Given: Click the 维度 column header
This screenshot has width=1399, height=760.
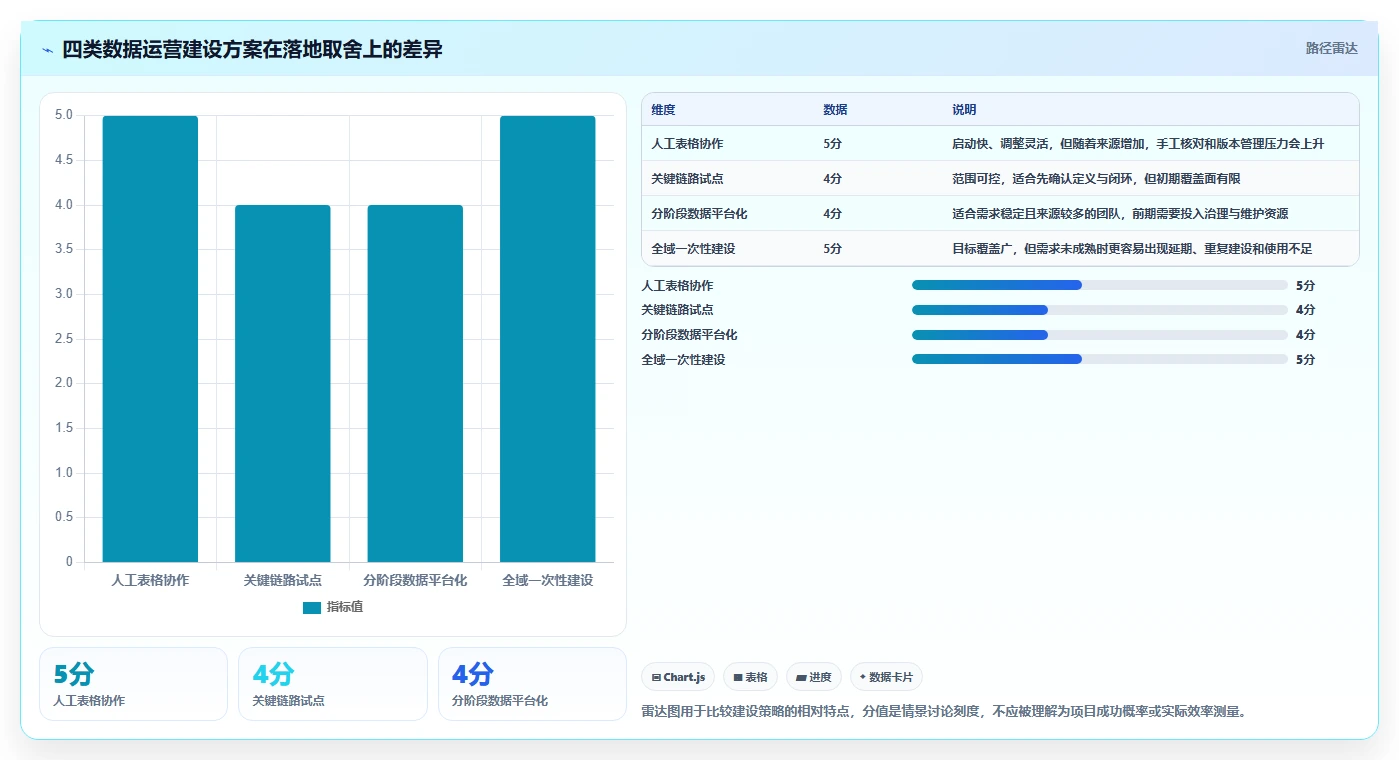Looking at the screenshot, I should click(663, 110).
